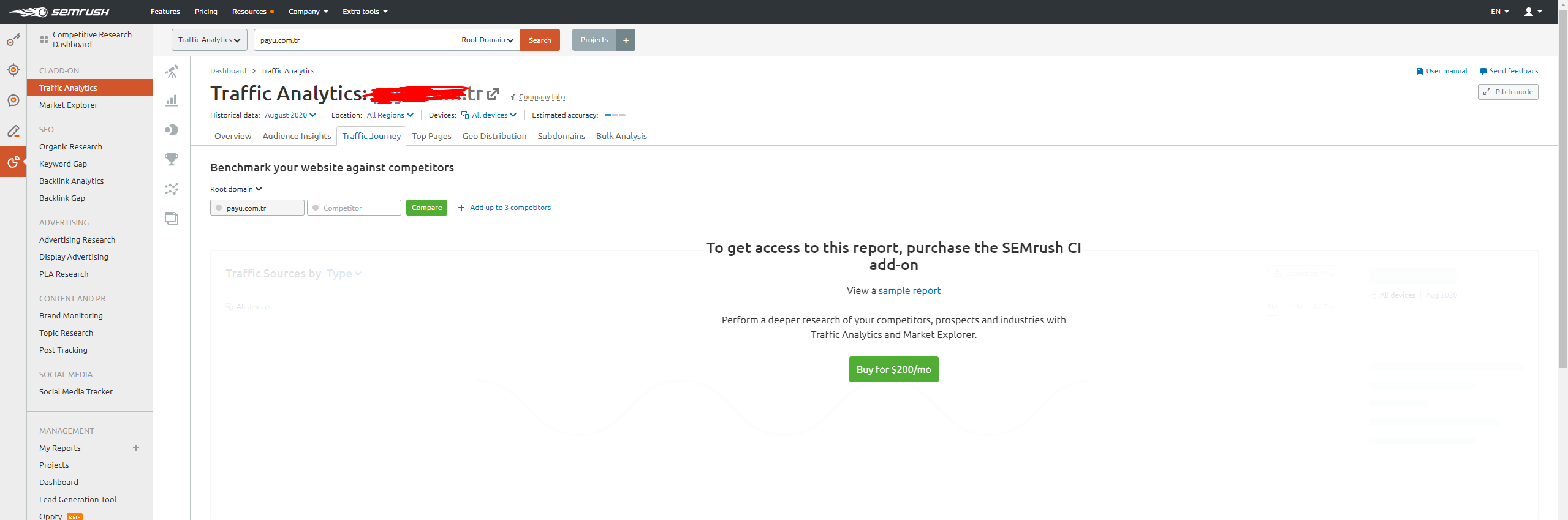Click the Estimated accuracy indicator bar
The image size is (1568, 520).
(615, 115)
